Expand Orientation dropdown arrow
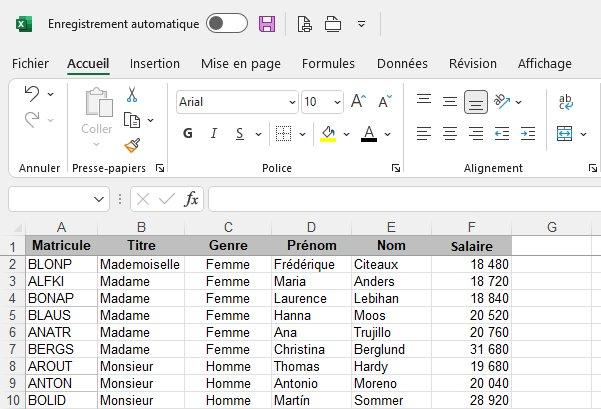This screenshot has width=601, height=409. click(518, 102)
